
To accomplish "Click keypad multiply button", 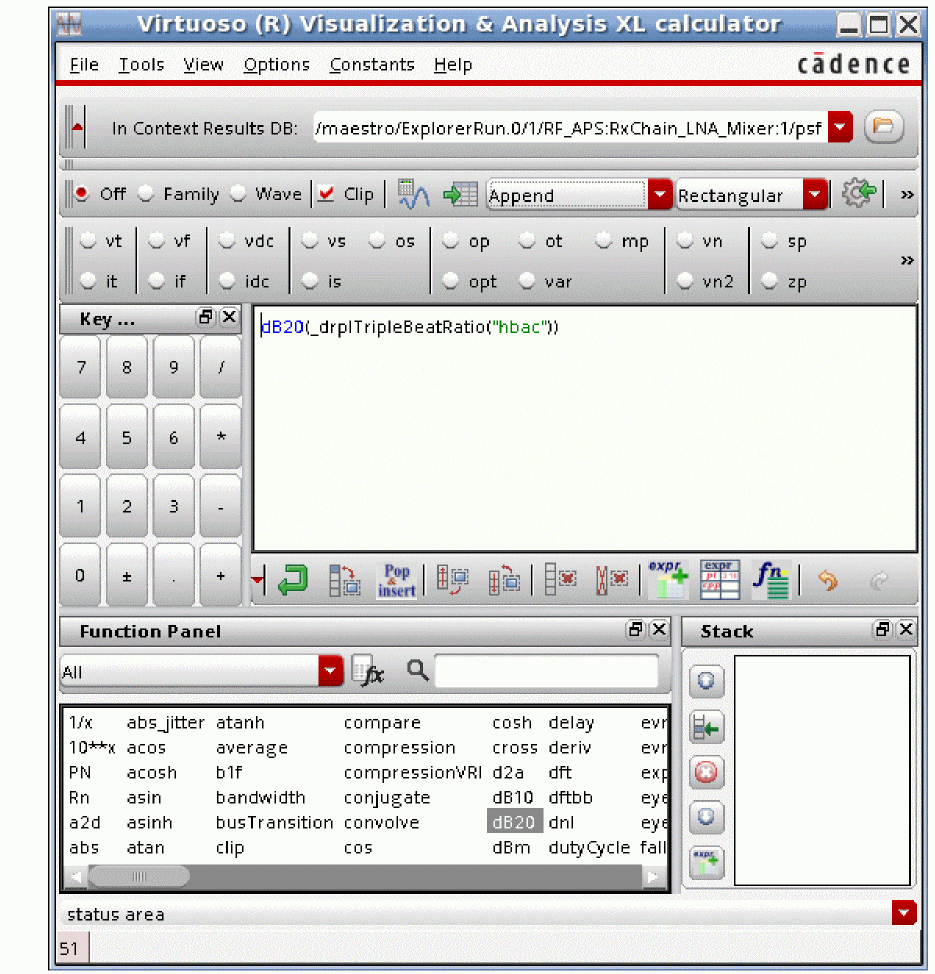I will click(x=221, y=437).
